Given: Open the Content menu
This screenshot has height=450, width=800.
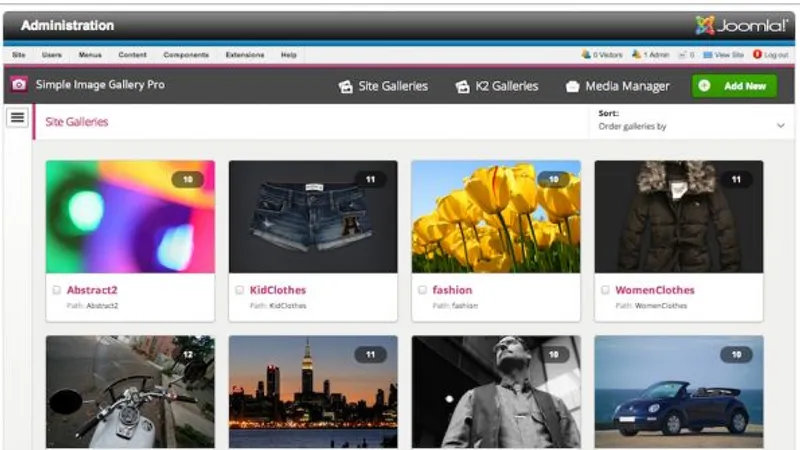Looking at the screenshot, I should [132, 55].
